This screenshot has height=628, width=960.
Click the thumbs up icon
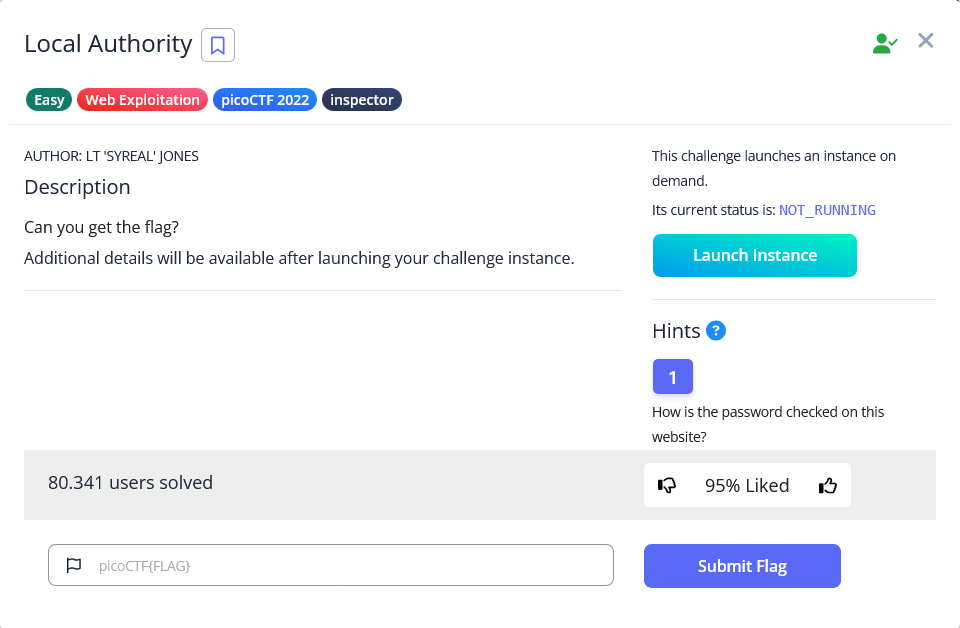coord(827,486)
